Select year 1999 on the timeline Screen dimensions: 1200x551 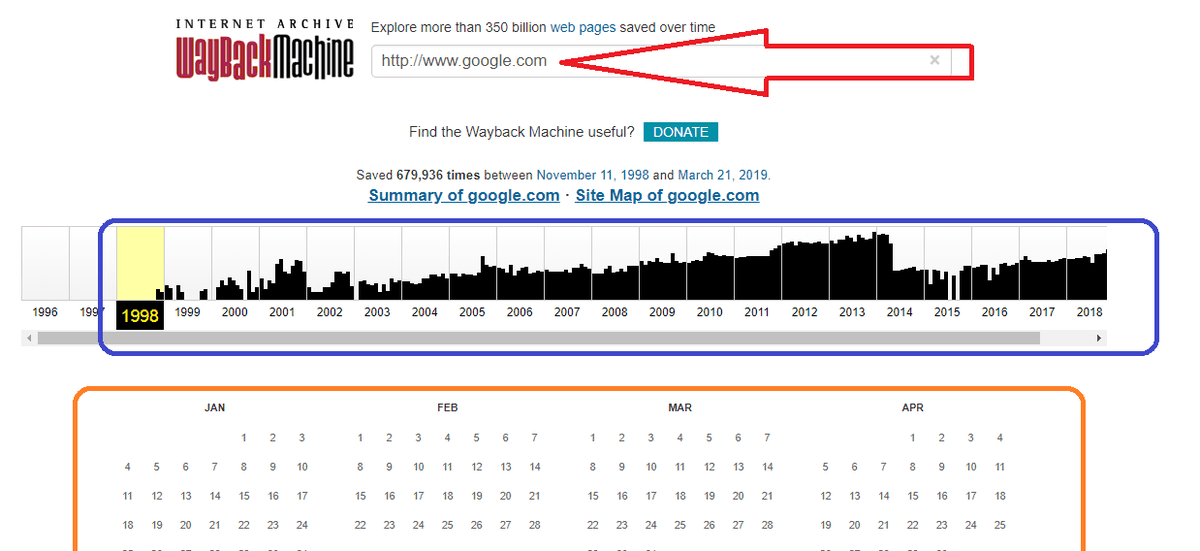click(x=188, y=312)
